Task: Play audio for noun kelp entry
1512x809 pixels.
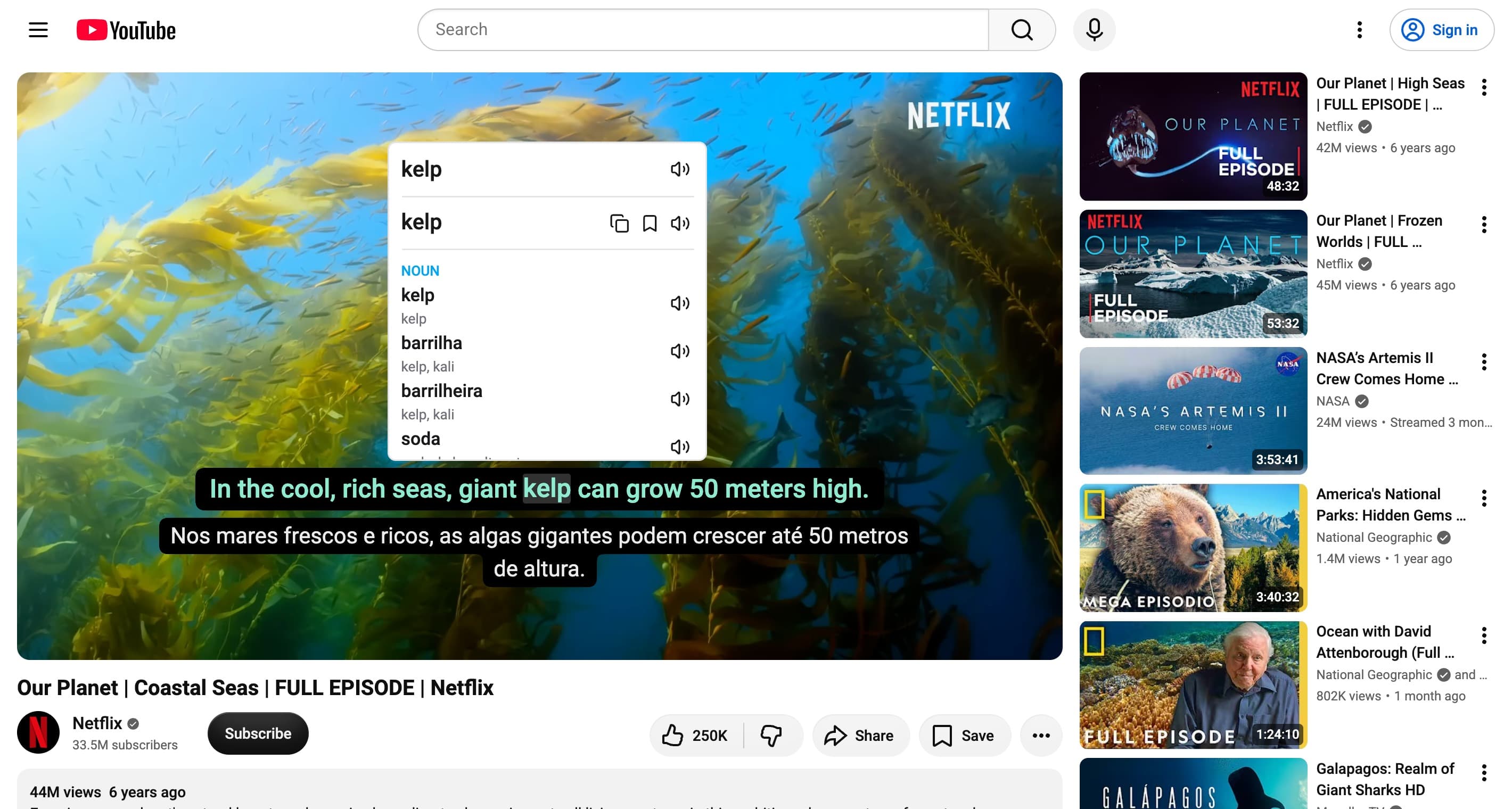Action: 680,303
